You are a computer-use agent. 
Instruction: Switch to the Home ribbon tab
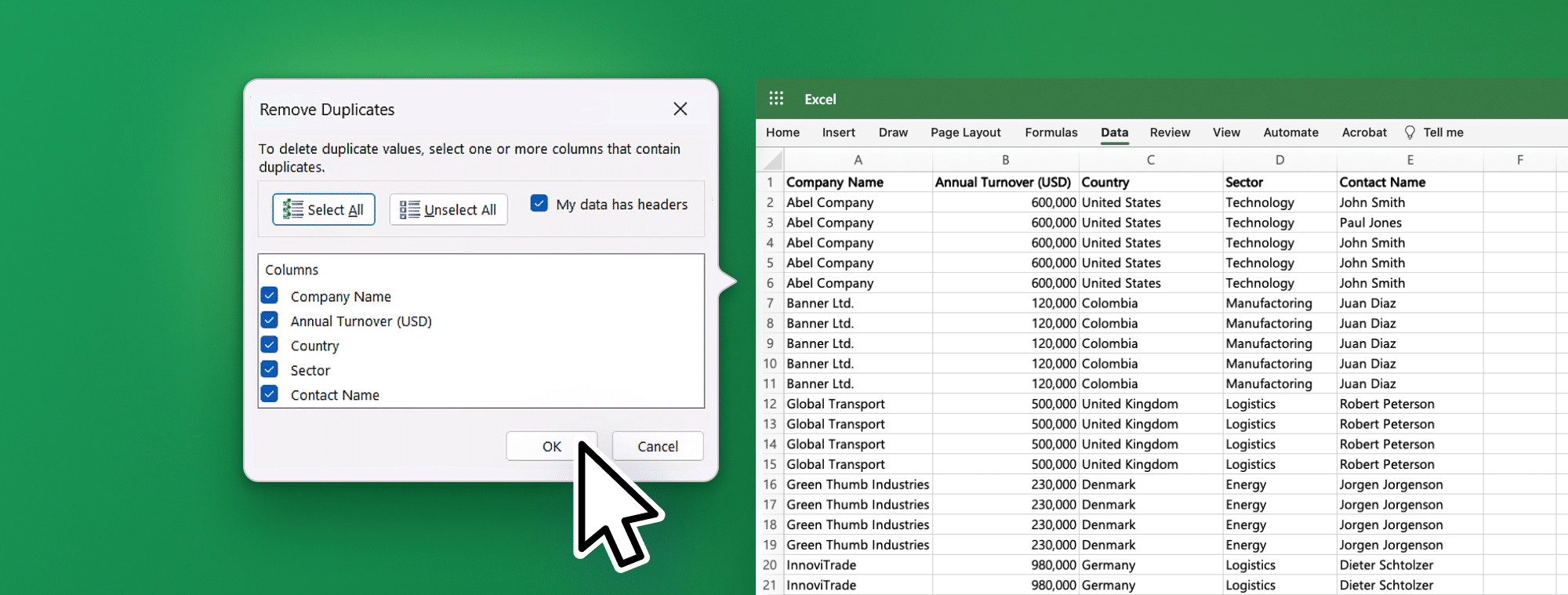[782, 132]
